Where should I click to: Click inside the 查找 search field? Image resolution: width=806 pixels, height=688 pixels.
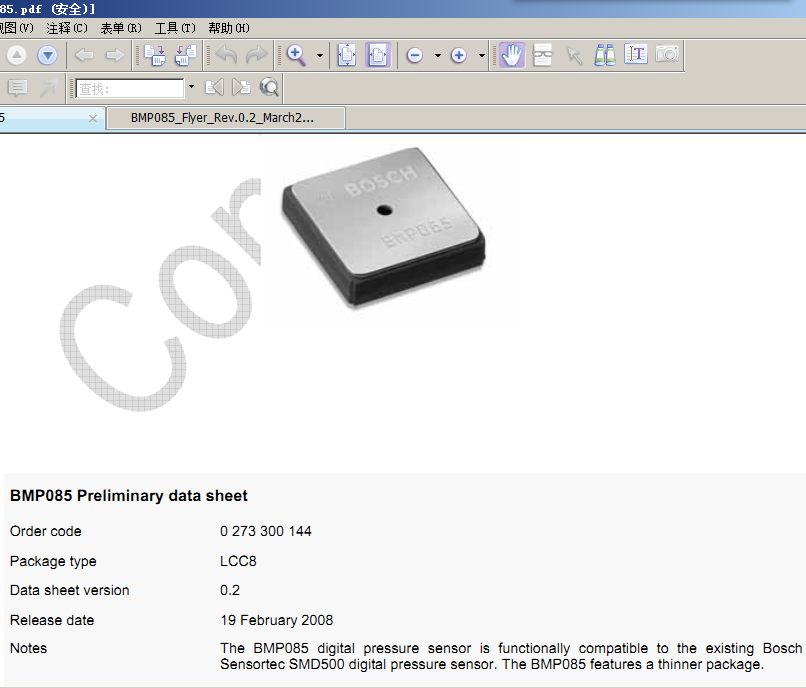click(x=130, y=88)
